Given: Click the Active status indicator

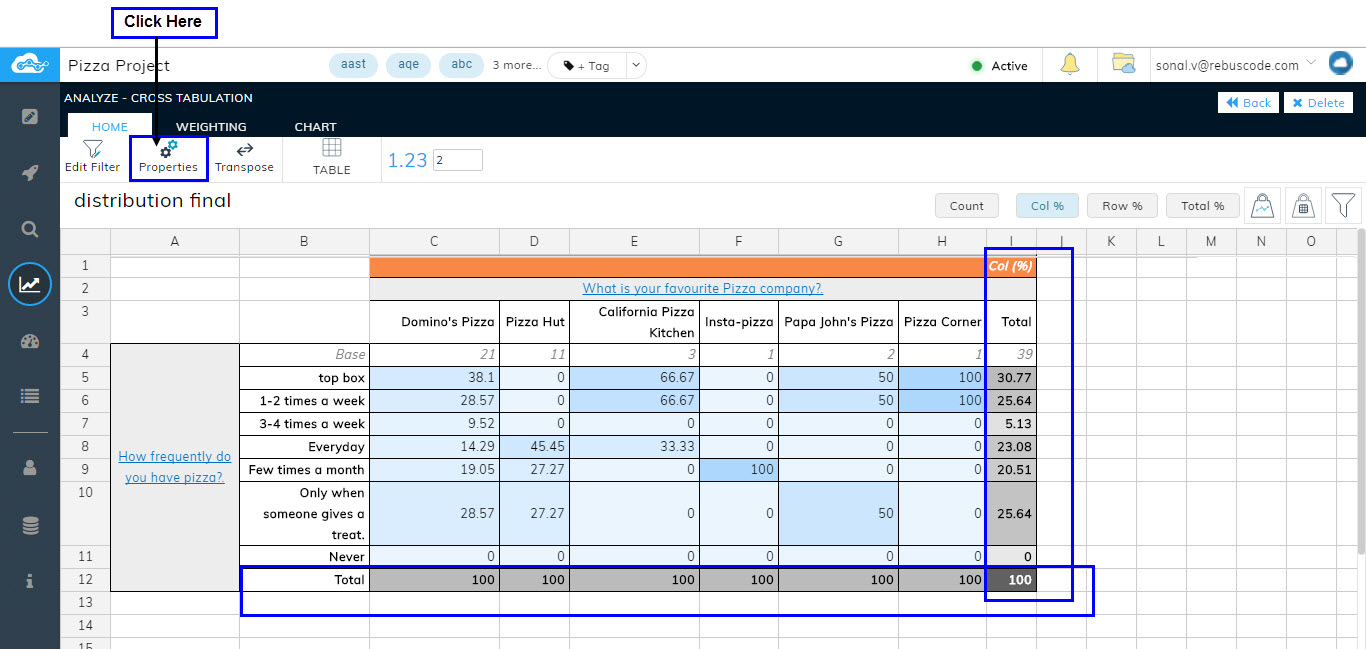Looking at the screenshot, I should [999, 66].
